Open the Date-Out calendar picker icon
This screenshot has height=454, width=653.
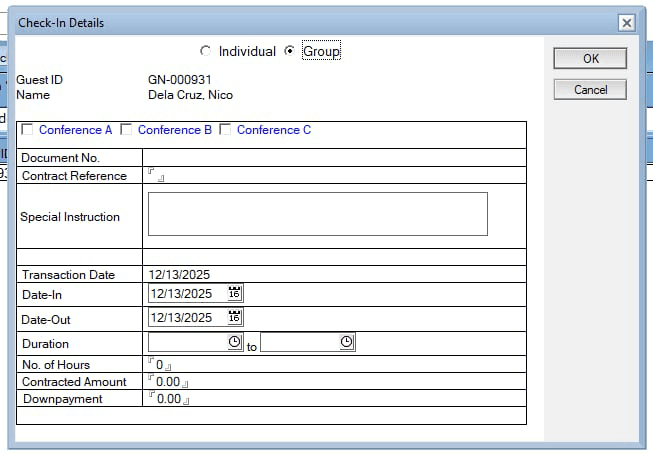234,317
